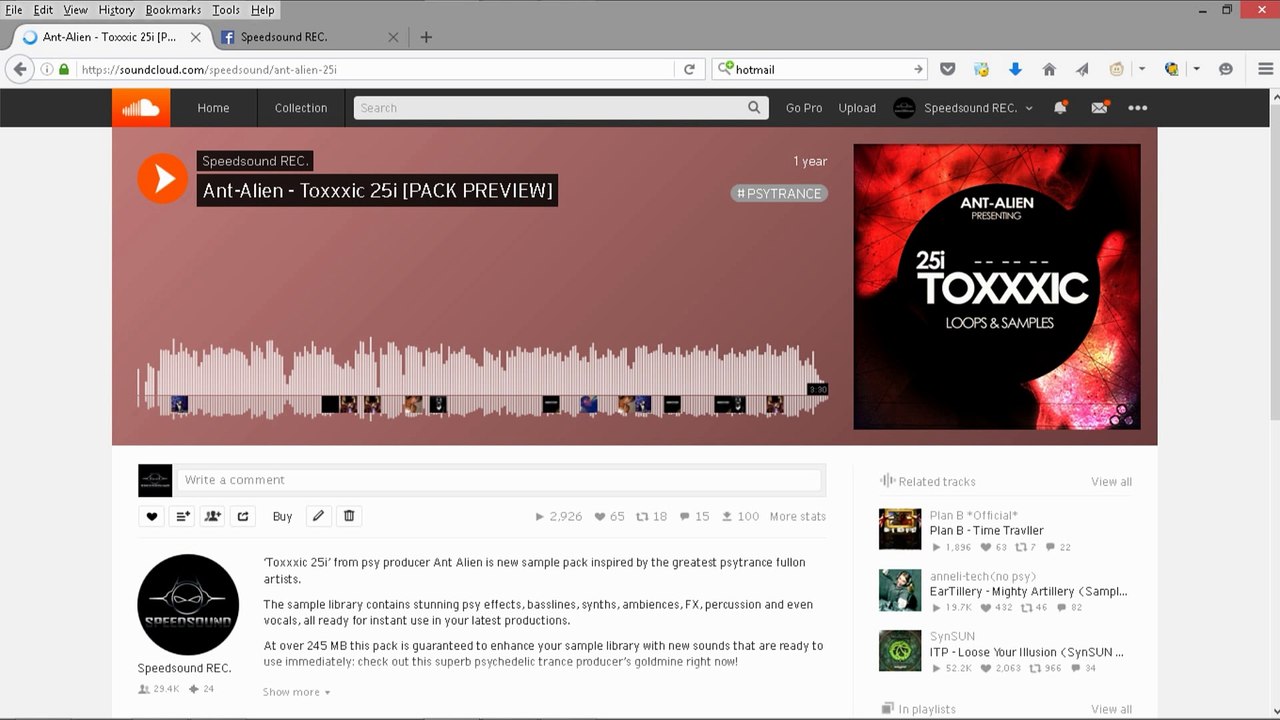The height and width of the screenshot is (720, 1280).
Task: Share the track via the share icon
Action: tap(243, 516)
